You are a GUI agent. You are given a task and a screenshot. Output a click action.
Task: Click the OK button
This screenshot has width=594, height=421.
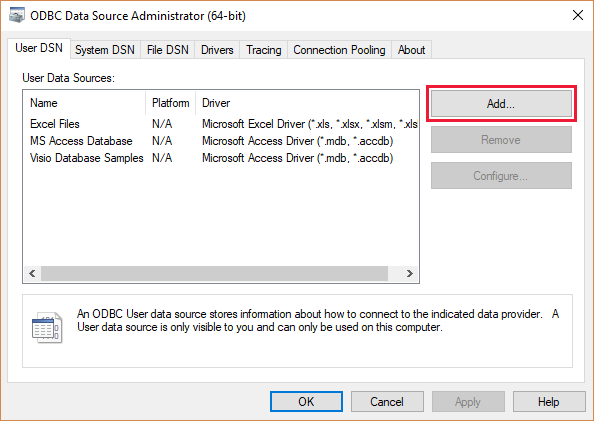pos(306,402)
